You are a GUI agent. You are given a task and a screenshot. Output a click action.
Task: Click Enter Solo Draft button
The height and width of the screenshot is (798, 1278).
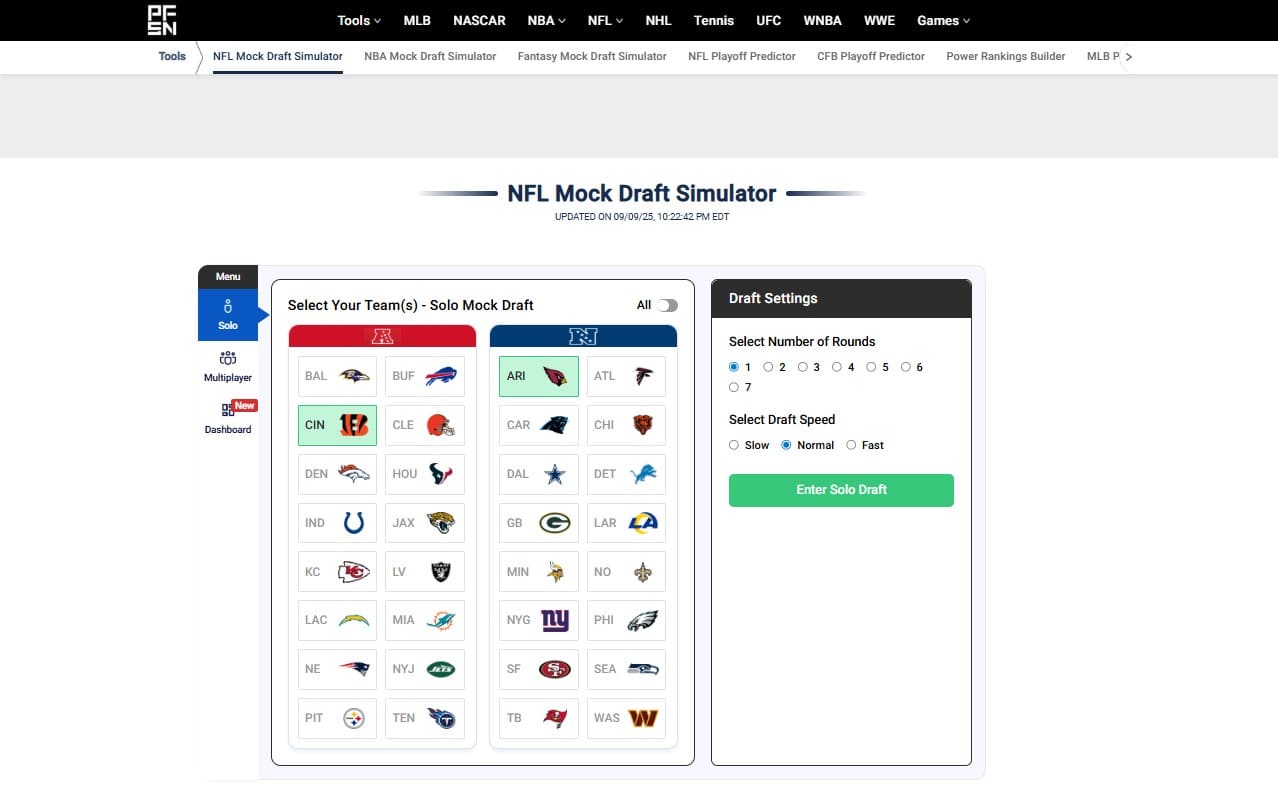click(x=841, y=490)
